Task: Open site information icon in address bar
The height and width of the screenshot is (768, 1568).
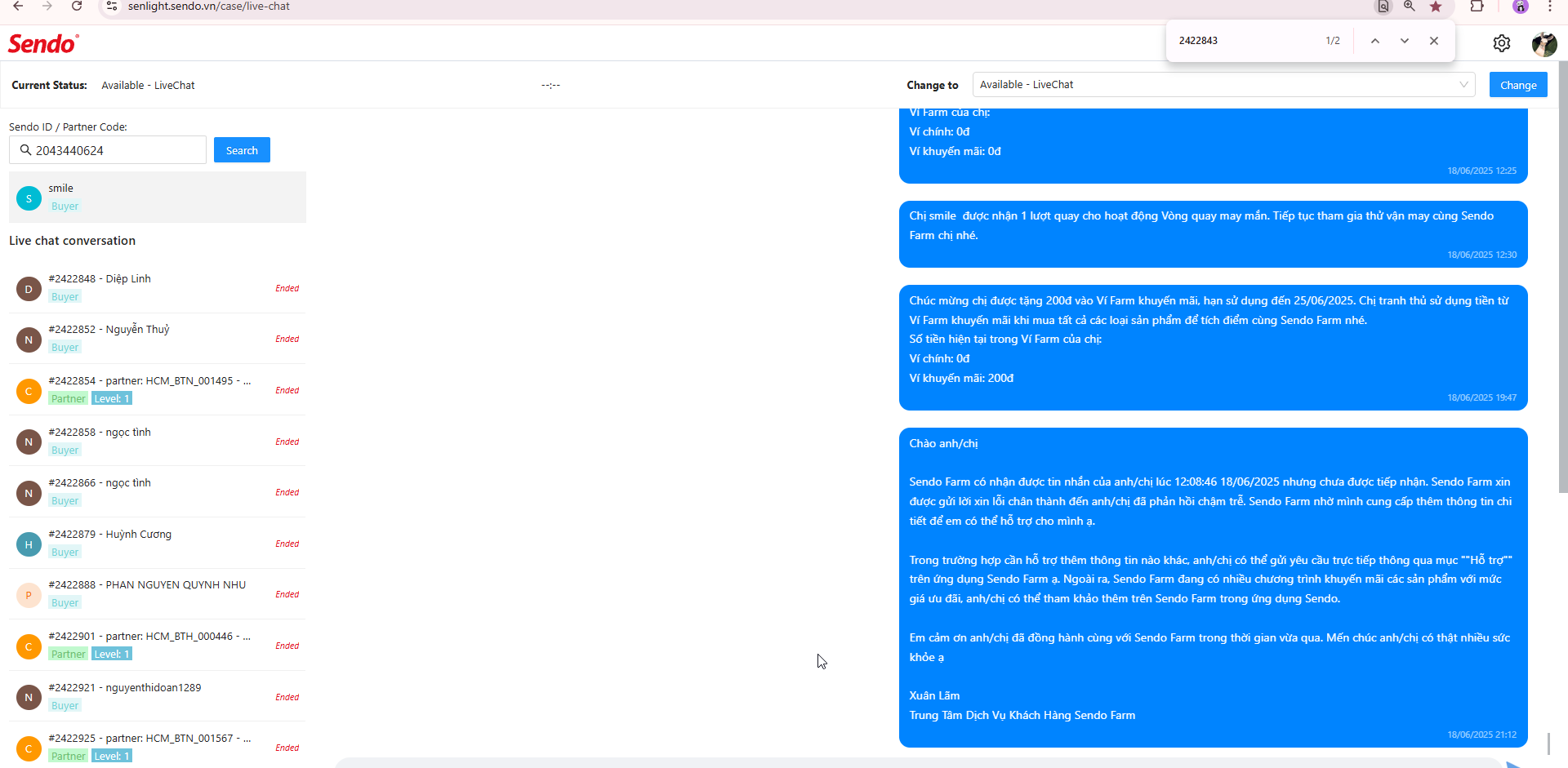Action: 112,7
